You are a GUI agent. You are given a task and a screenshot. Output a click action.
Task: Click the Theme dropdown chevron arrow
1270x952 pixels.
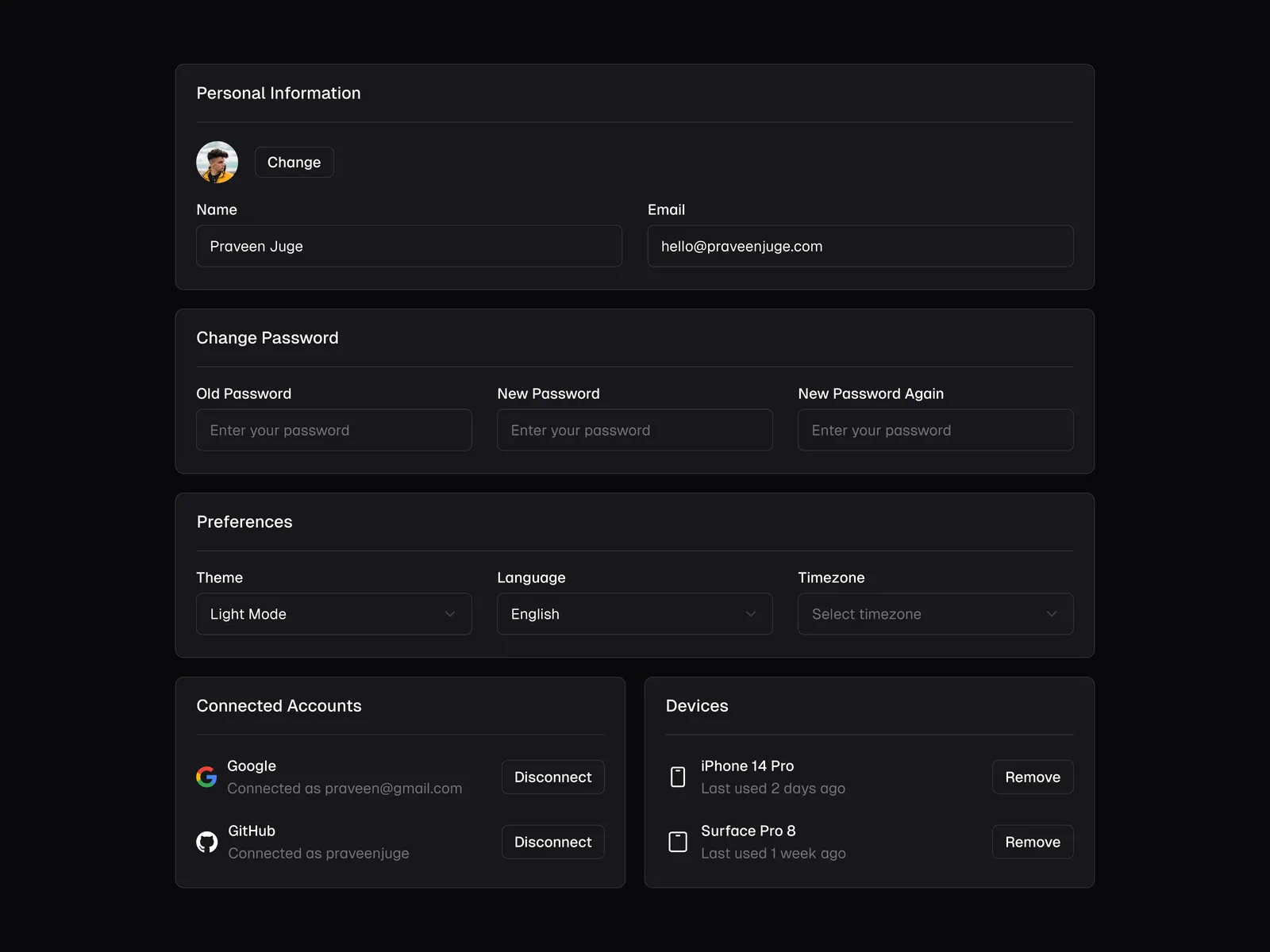click(x=450, y=614)
